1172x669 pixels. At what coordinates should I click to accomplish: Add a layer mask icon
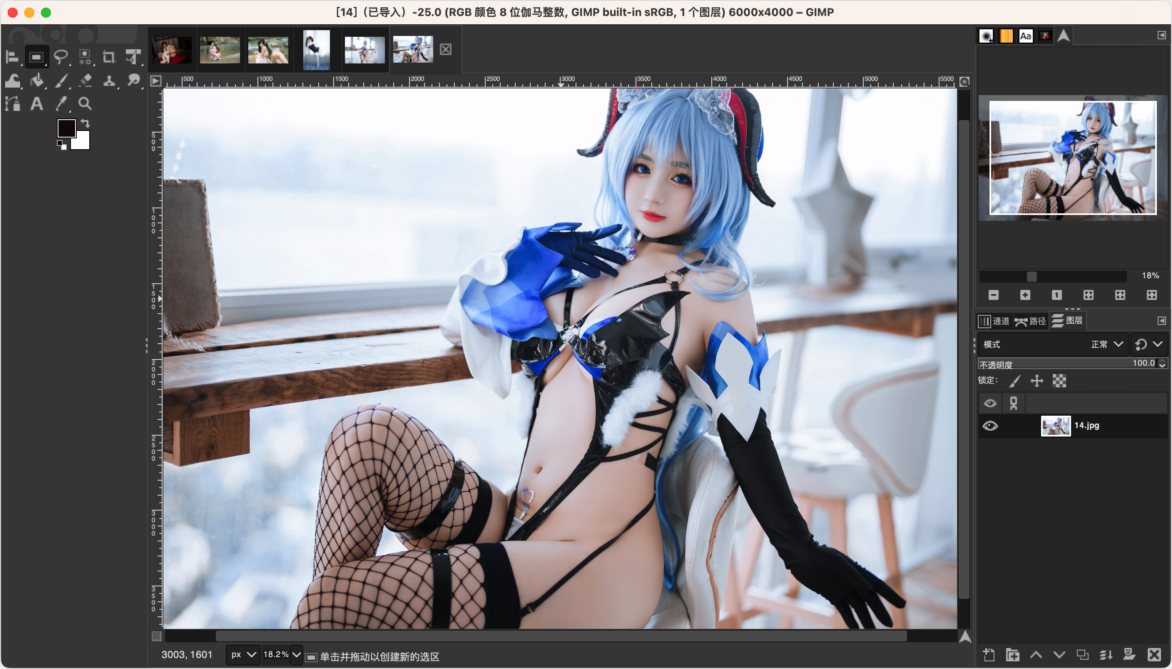pos(1129,655)
